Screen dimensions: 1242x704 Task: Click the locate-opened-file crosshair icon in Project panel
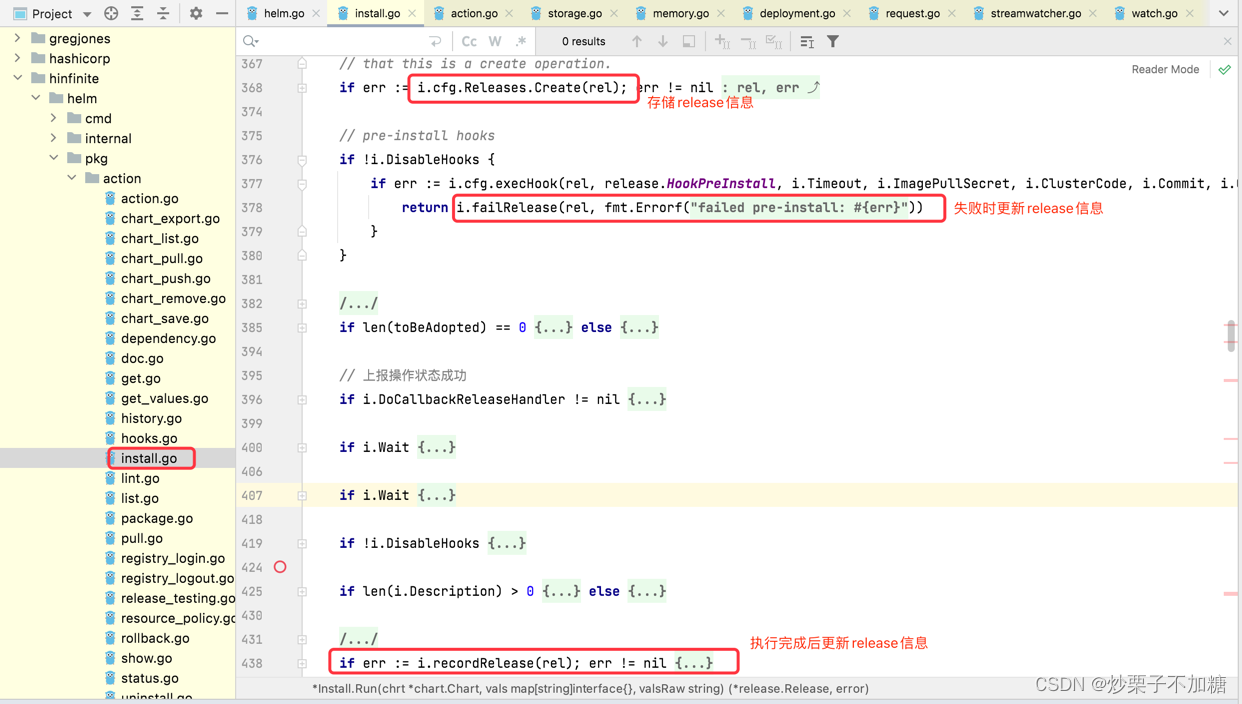[111, 14]
